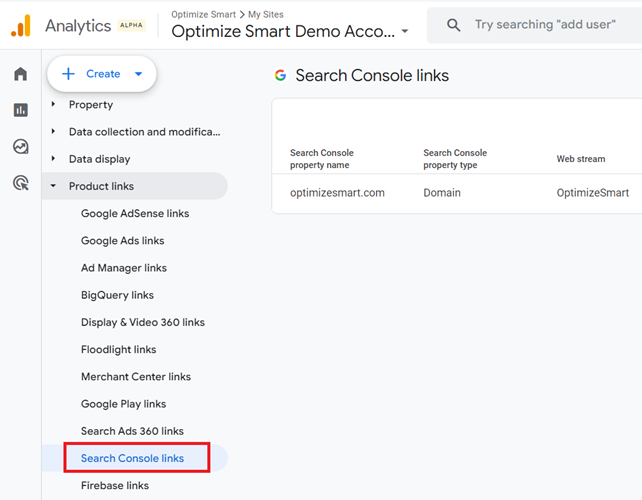Open Merchant Center links

click(136, 377)
